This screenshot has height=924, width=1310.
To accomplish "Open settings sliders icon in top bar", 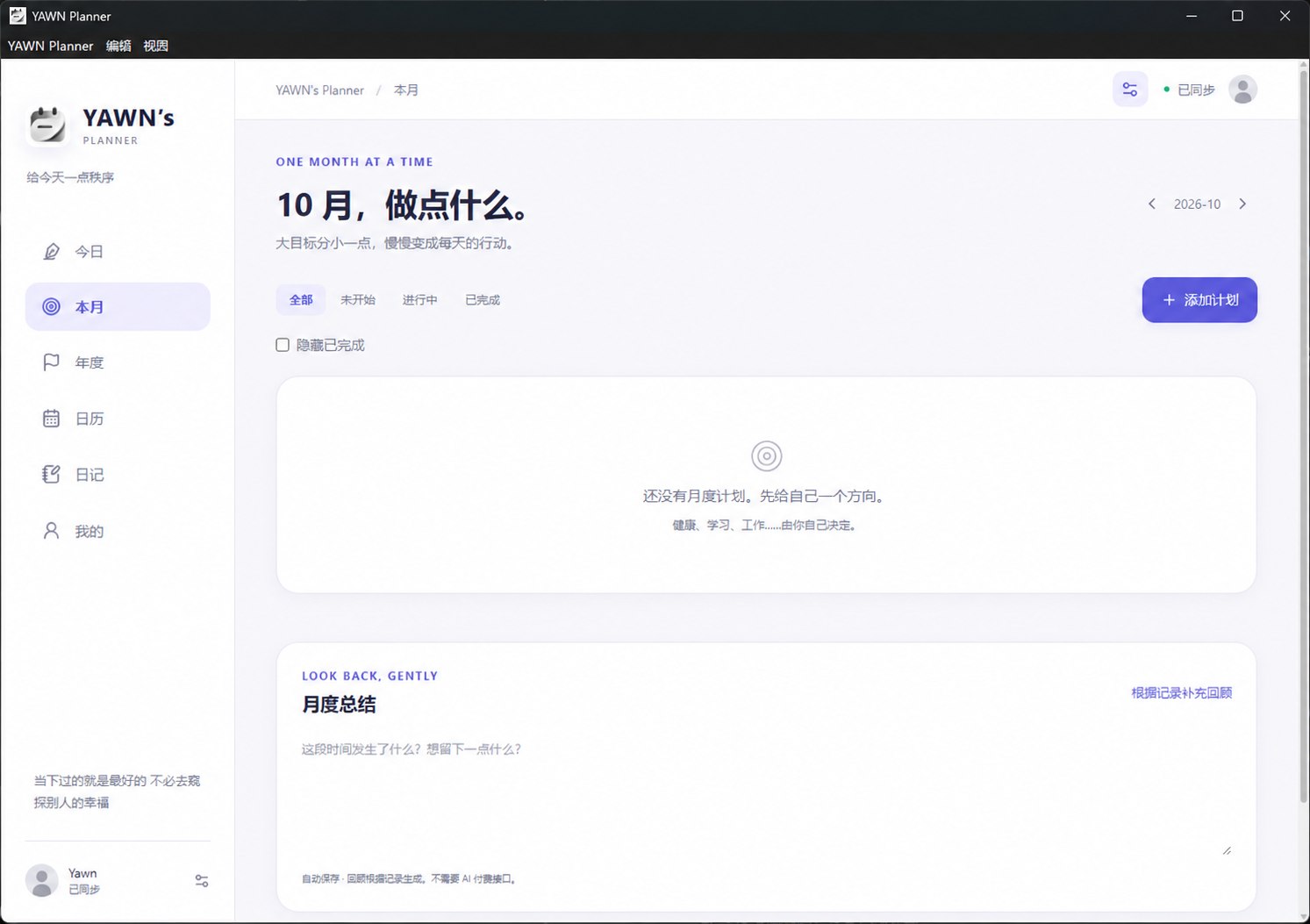I will 1130,90.
